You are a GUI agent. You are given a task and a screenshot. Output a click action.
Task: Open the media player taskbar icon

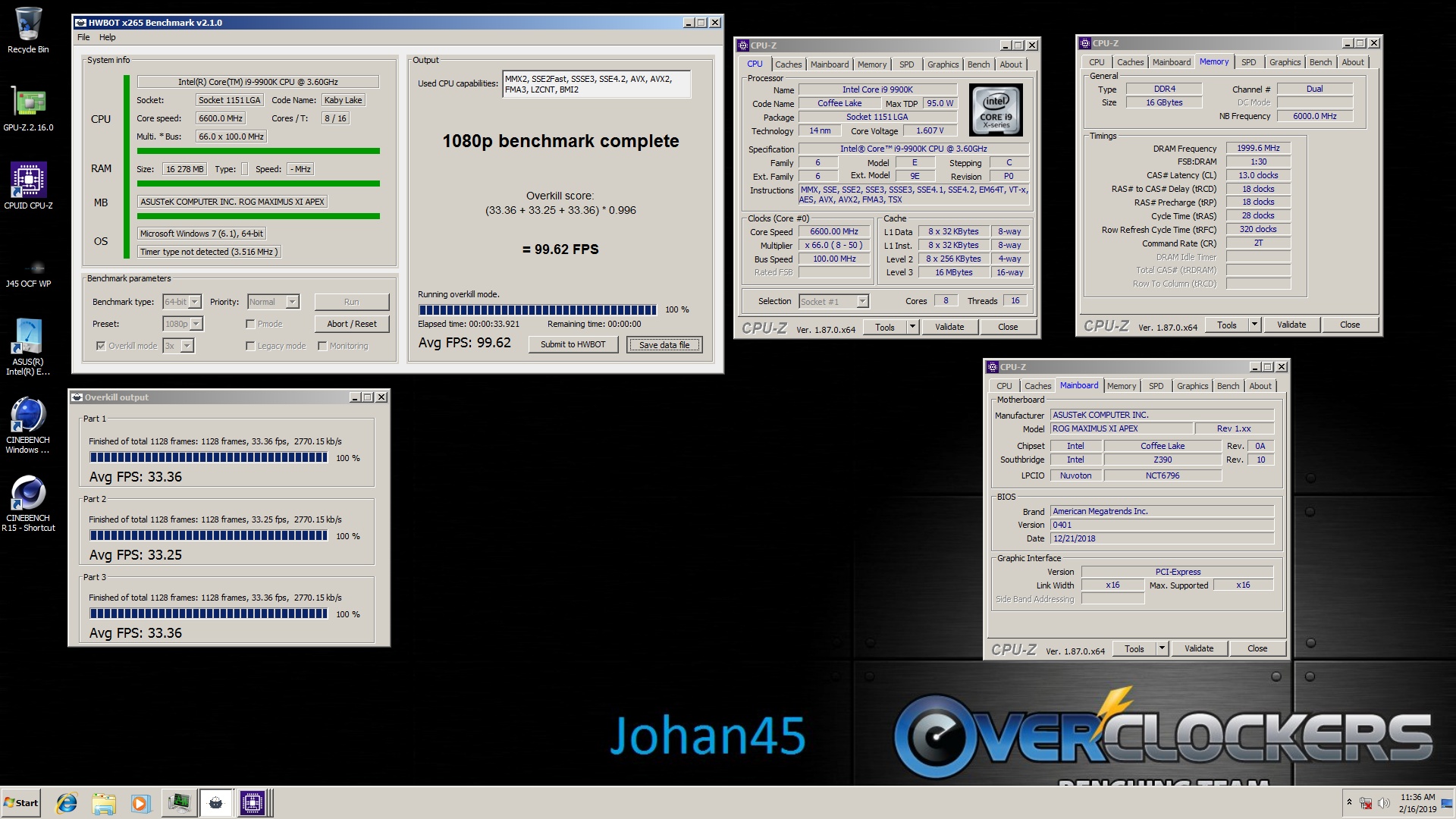[x=140, y=803]
